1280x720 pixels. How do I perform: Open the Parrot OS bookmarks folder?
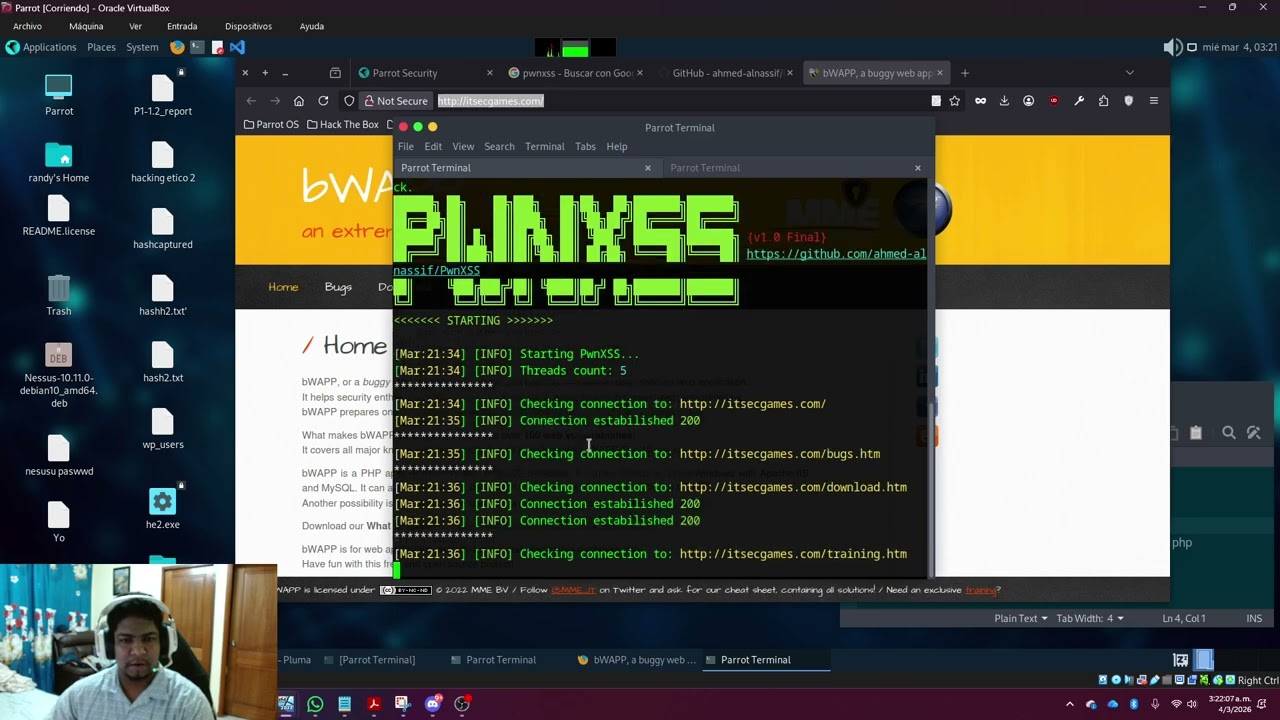pyautogui.click(x=271, y=125)
